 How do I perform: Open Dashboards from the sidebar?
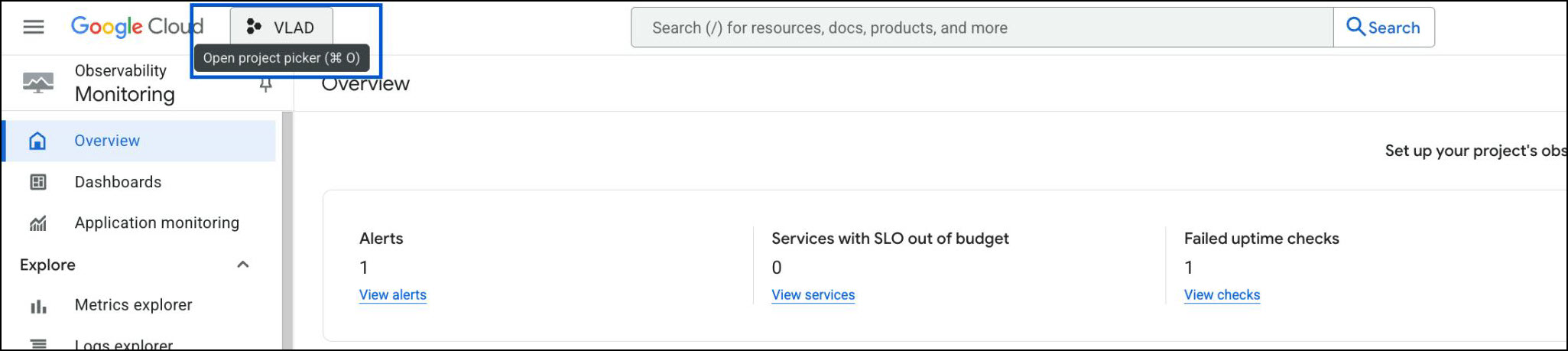118,182
